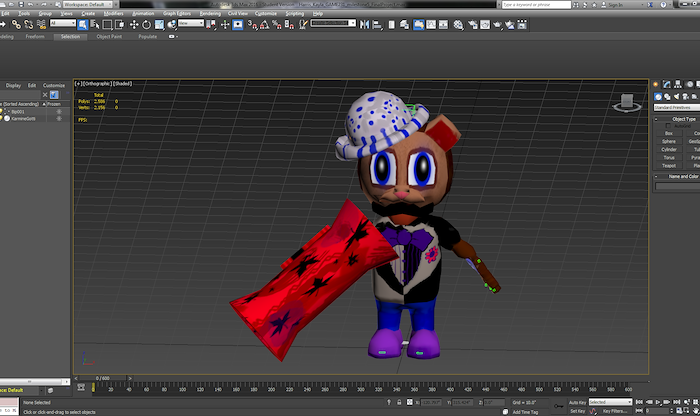Toggle Spinner Snap
This screenshot has width=700, height=416.
pyautogui.click(x=289, y=25)
